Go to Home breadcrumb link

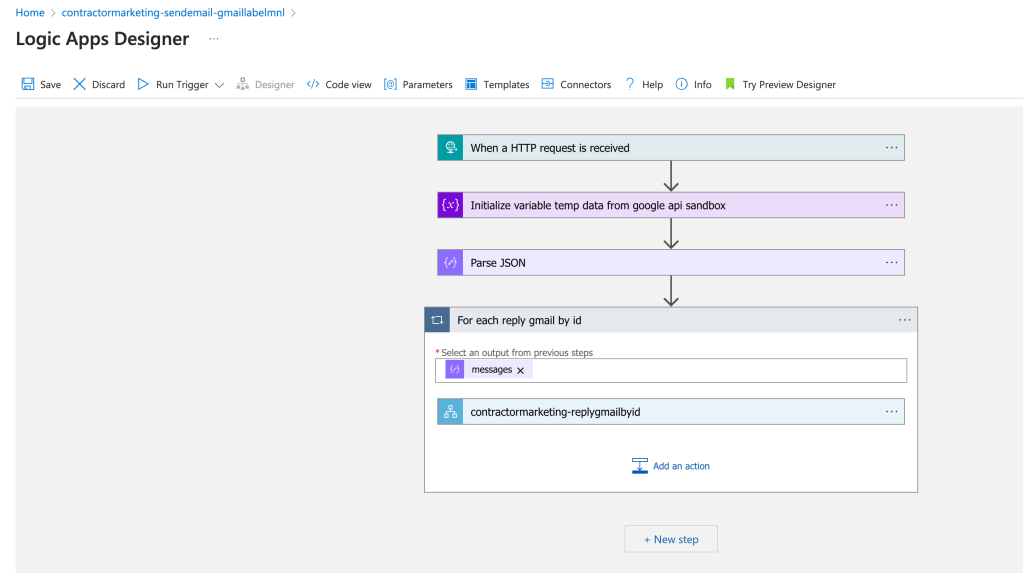click(30, 12)
